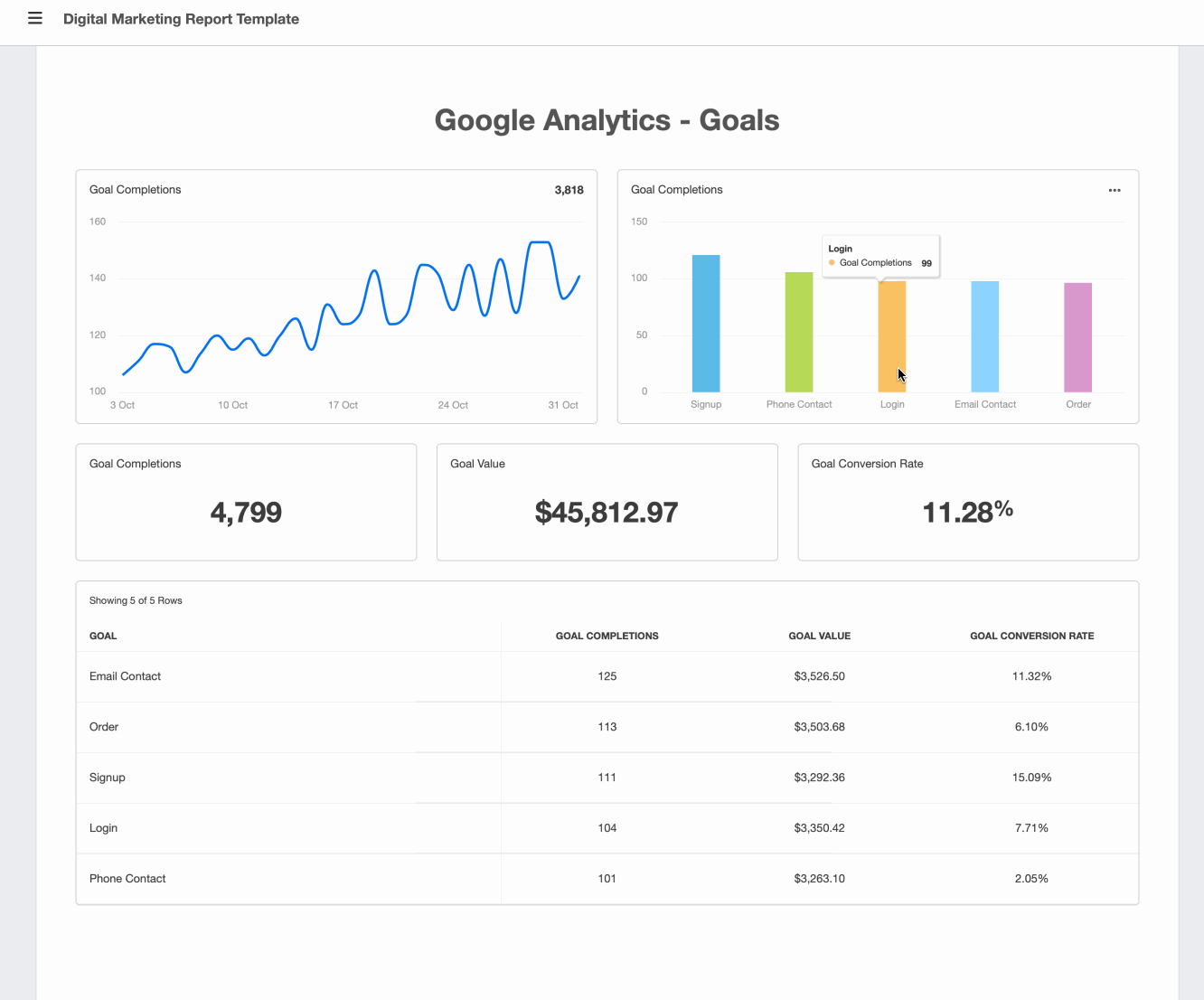Sort the table by GOAL VALUE column
1204x1000 pixels.
pos(819,636)
